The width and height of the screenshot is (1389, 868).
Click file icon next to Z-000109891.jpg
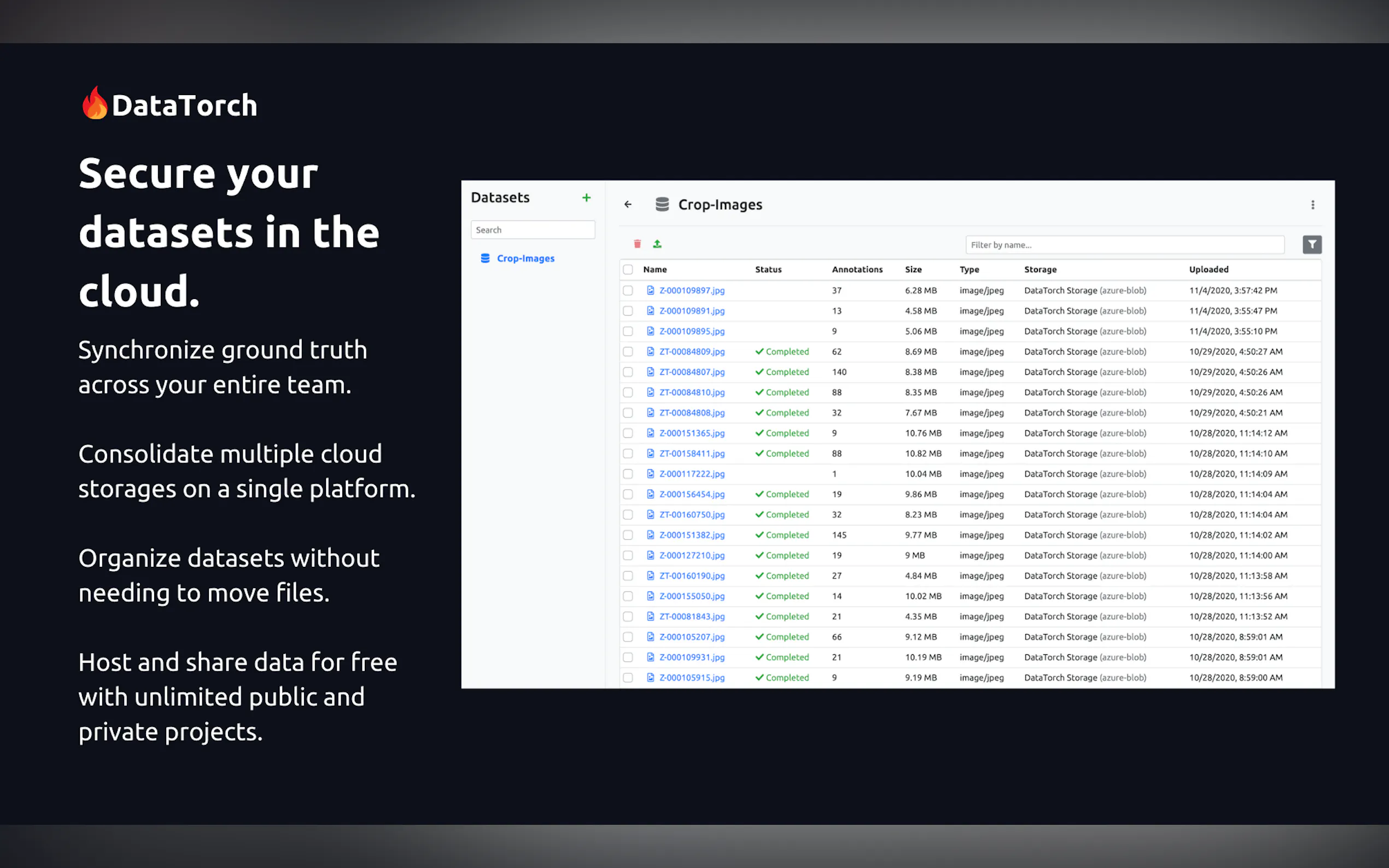click(x=651, y=310)
